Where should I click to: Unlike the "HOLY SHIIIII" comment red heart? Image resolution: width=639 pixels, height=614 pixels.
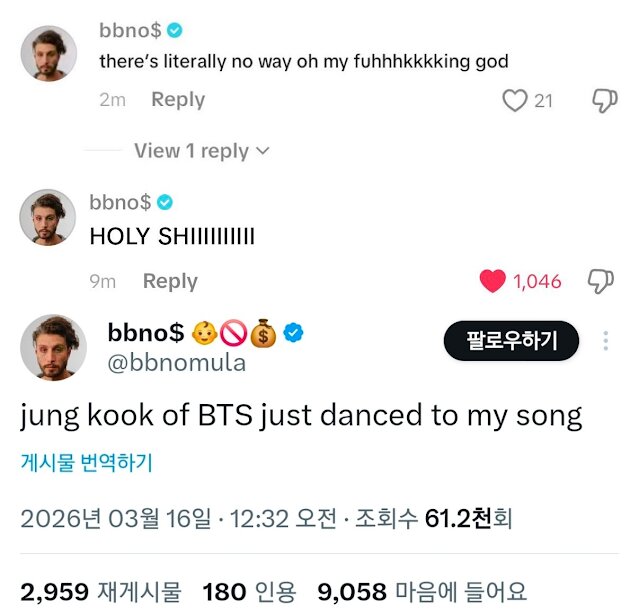click(x=493, y=281)
